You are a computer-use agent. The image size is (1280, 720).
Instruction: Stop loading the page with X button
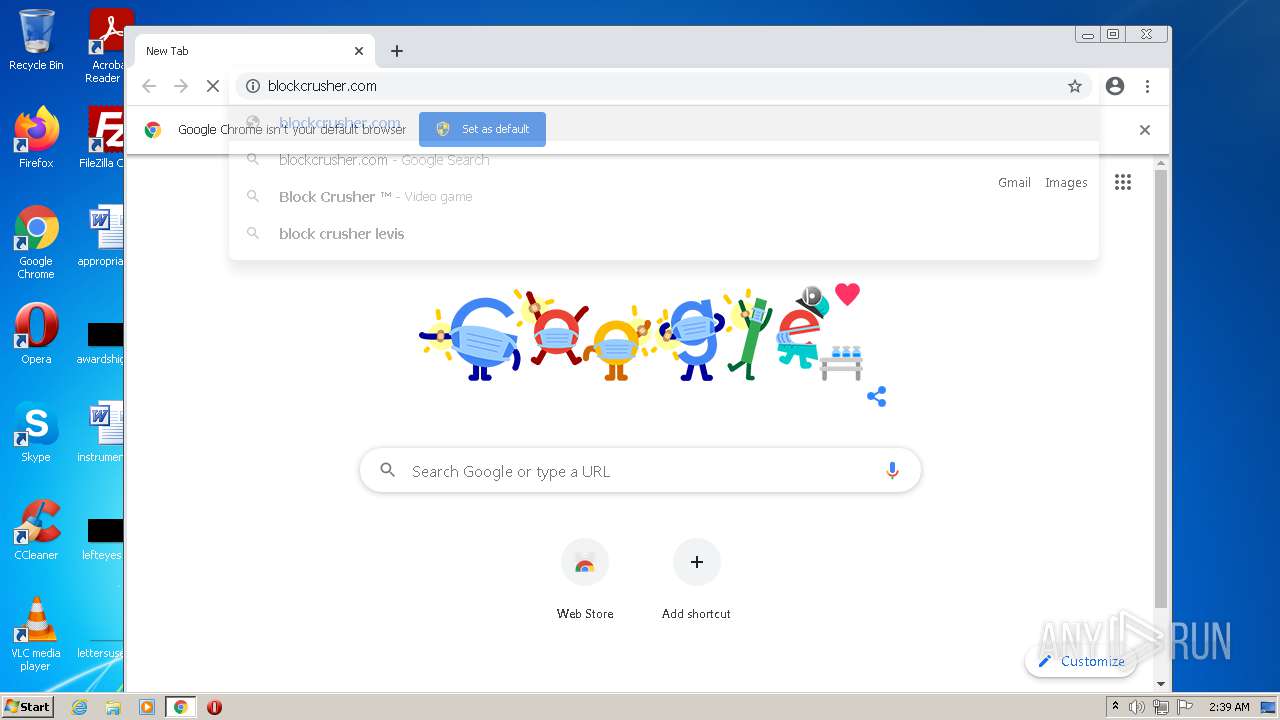click(213, 86)
